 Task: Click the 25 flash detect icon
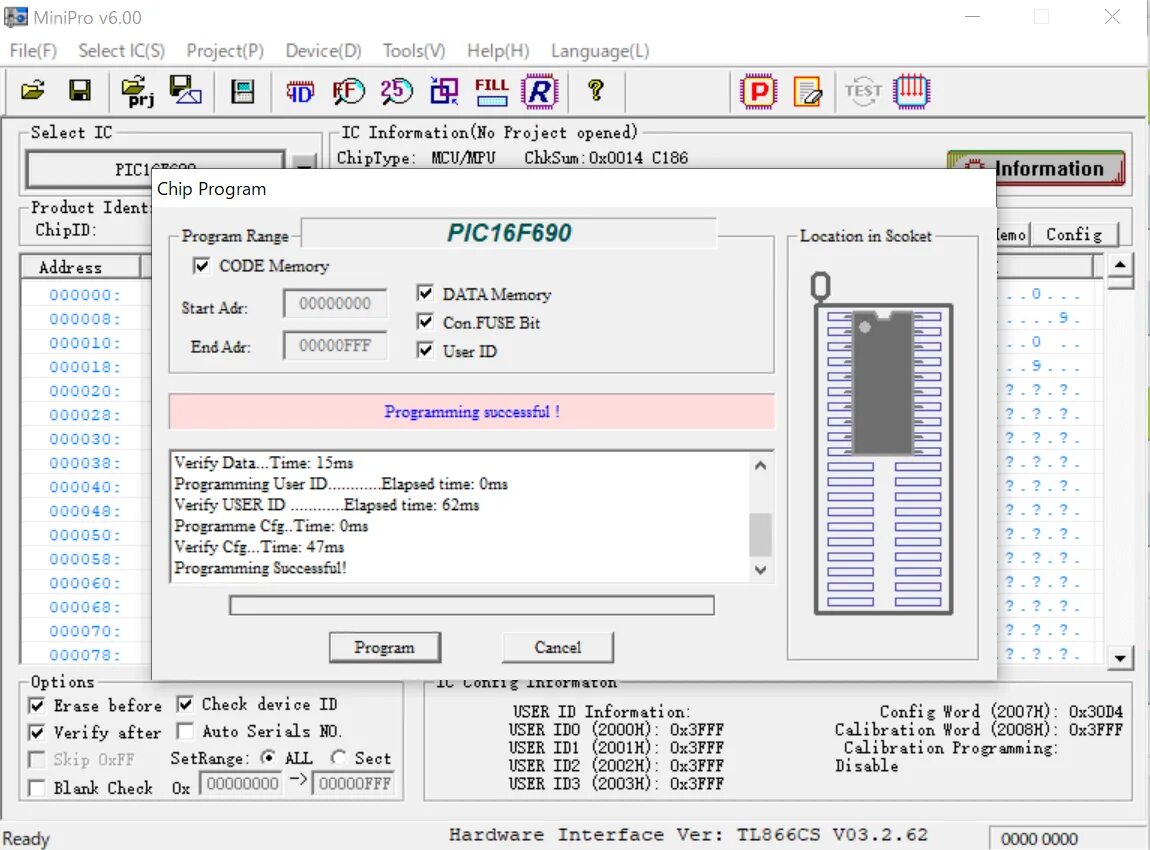(396, 92)
